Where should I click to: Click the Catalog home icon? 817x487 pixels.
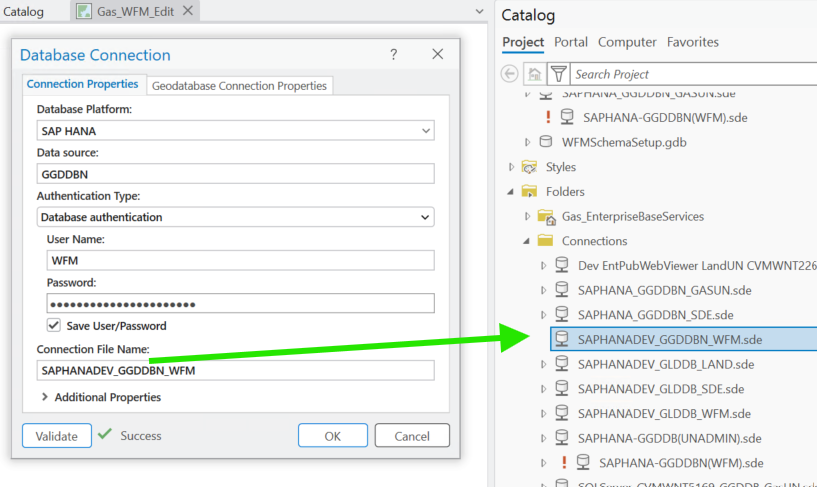pos(534,74)
